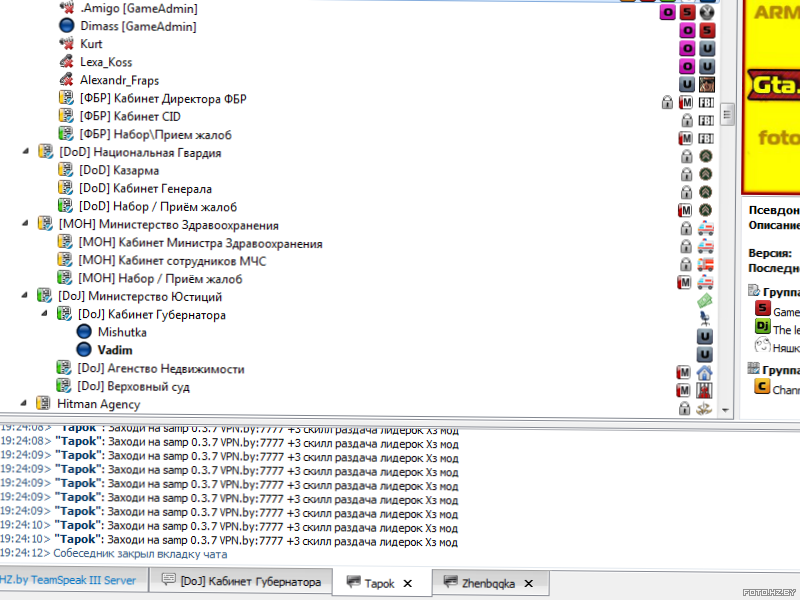Click green money icon on Министерство Юстиций row
The height and width of the screenshot is (600, 800).
705,301
